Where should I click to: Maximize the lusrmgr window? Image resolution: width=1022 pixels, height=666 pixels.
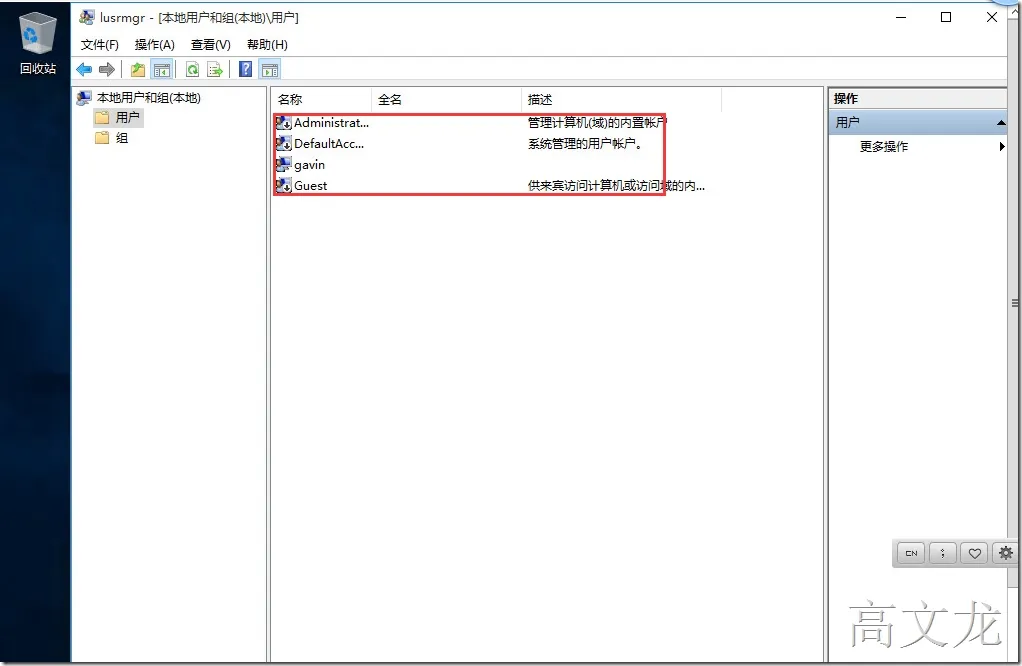[946, 18]
